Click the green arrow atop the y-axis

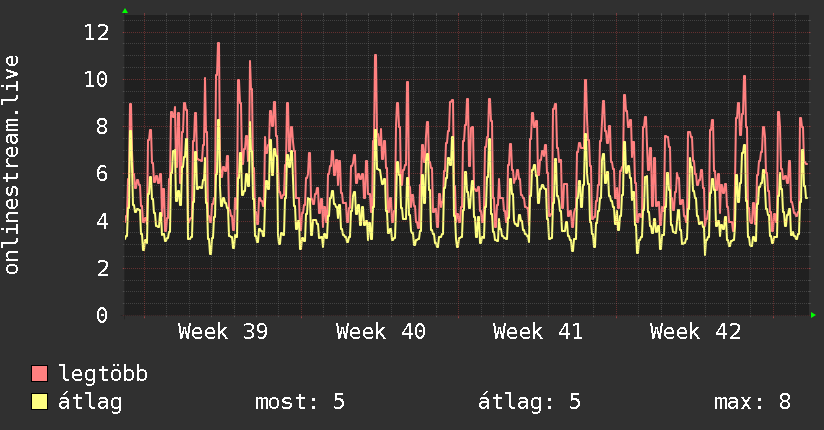click(x=125, y=11)
